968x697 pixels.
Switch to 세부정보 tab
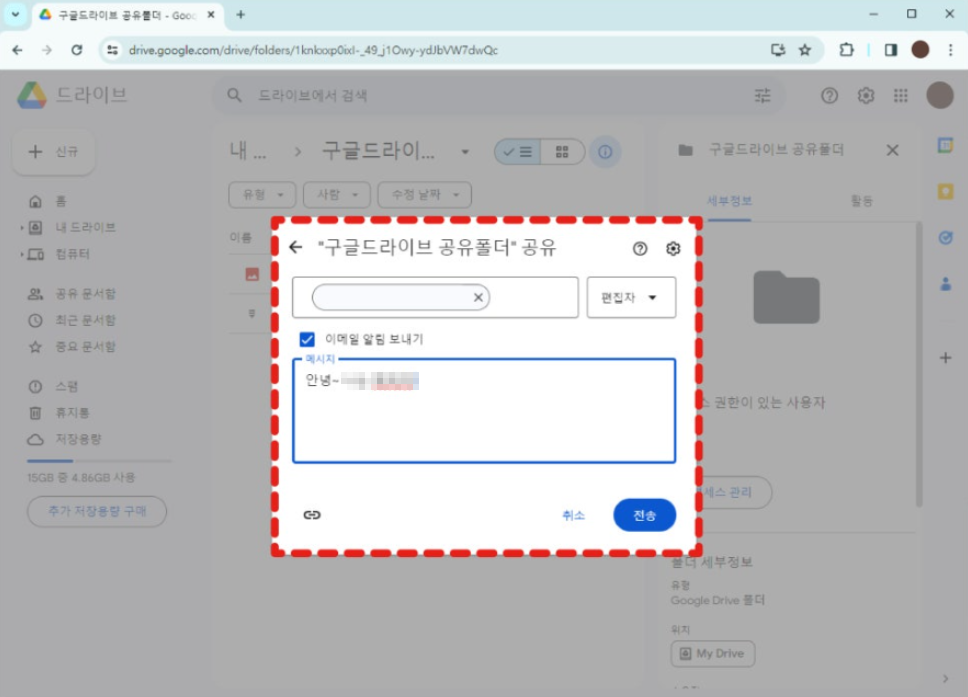(x=729, y=201)
